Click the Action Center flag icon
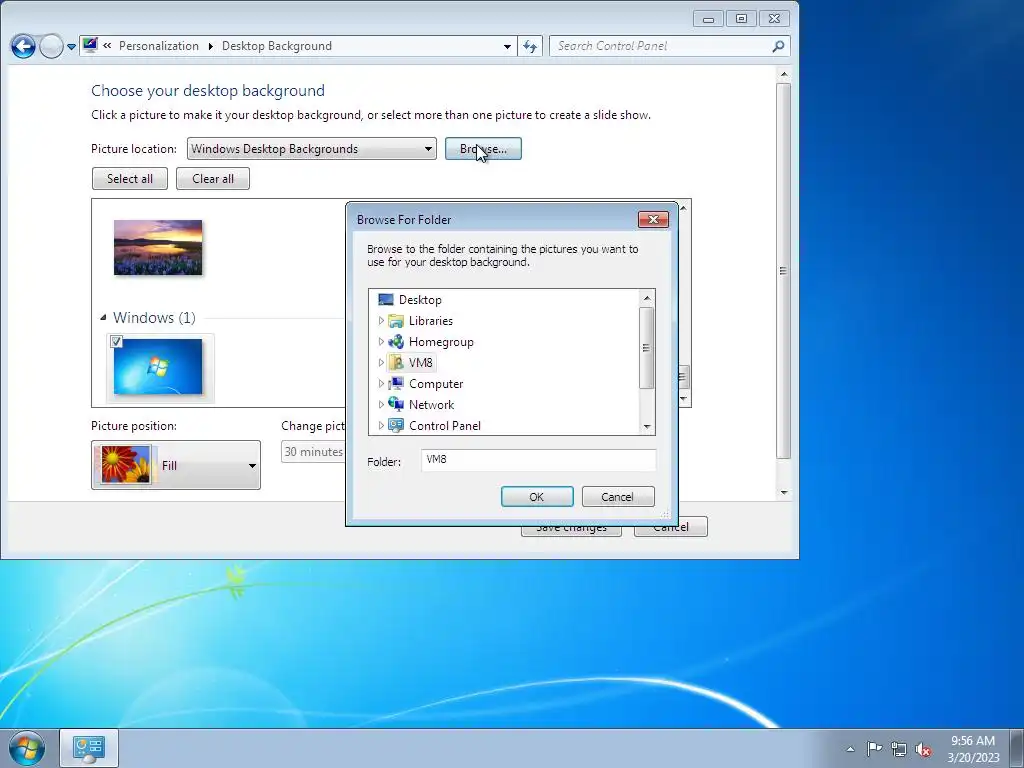Image resolution: width=1024 pixels, height=768 pixels. click(x=874, y=748)
